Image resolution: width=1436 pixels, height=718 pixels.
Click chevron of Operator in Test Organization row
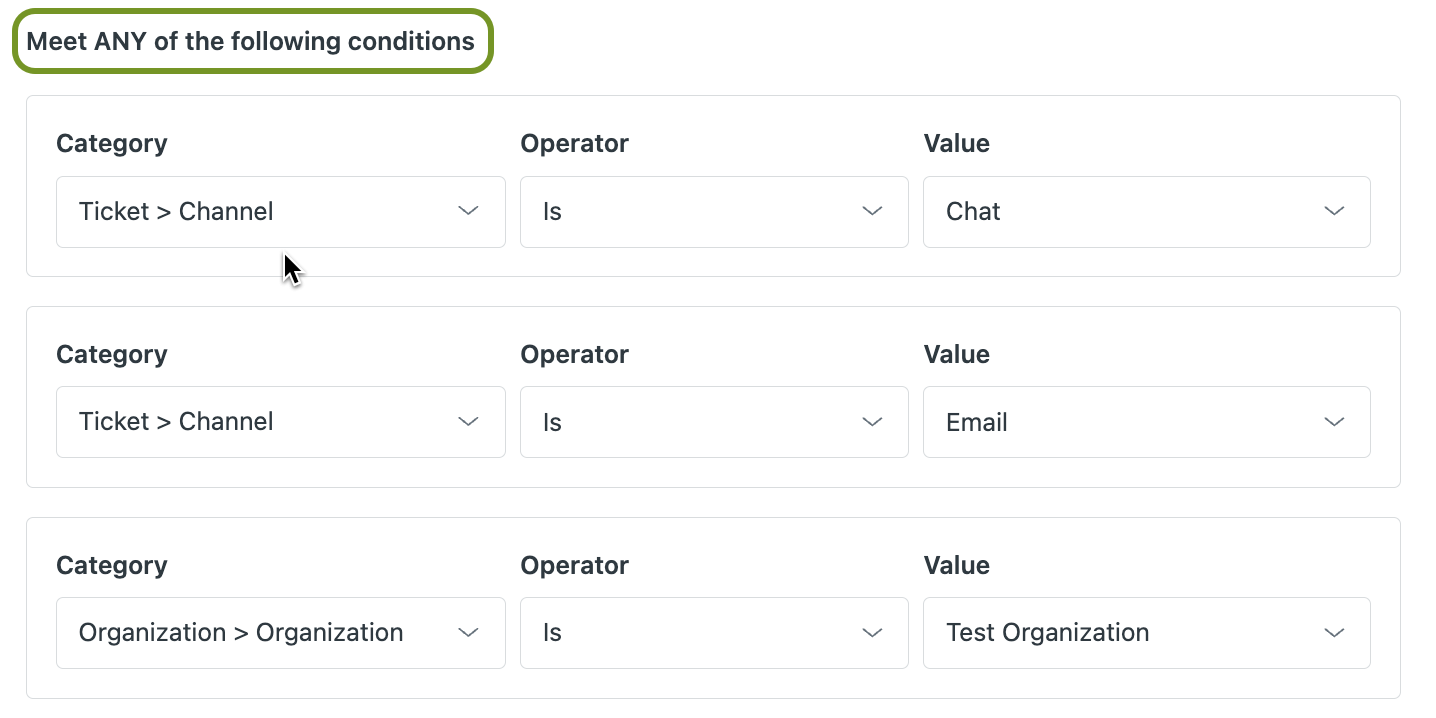tap(872, 633)
